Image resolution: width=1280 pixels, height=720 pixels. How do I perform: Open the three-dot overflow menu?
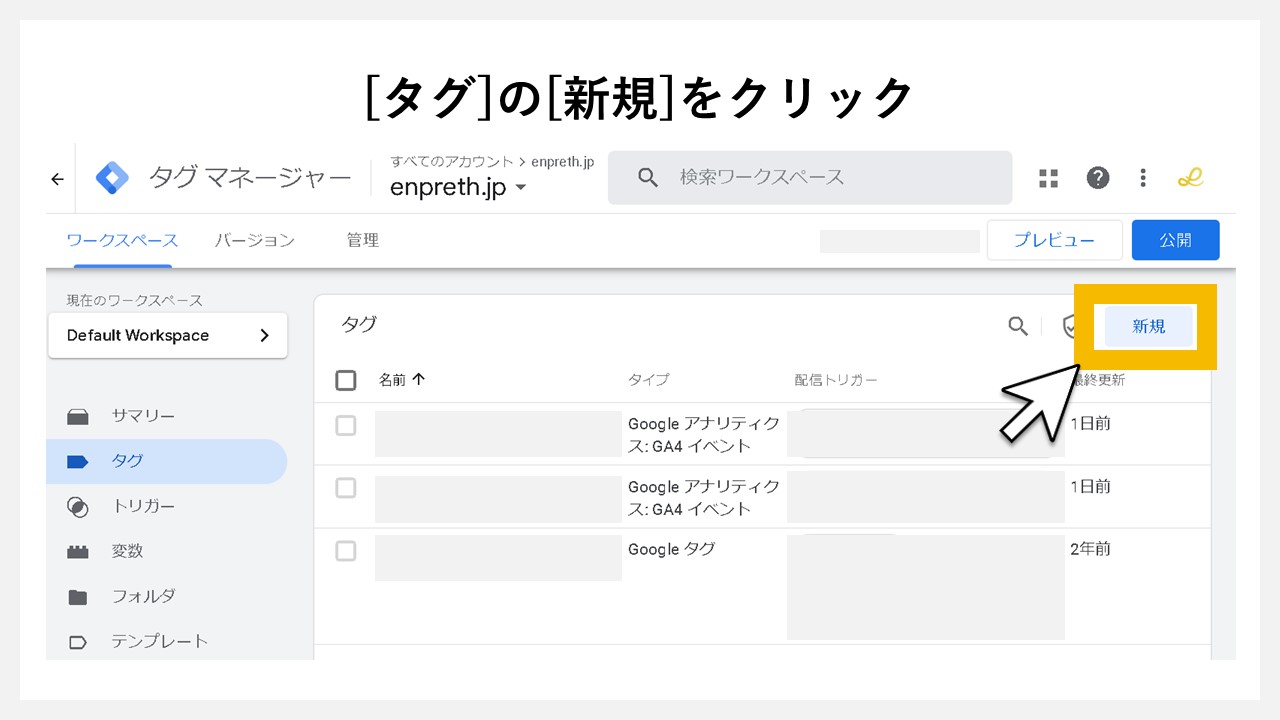[x=1142, y=177]
